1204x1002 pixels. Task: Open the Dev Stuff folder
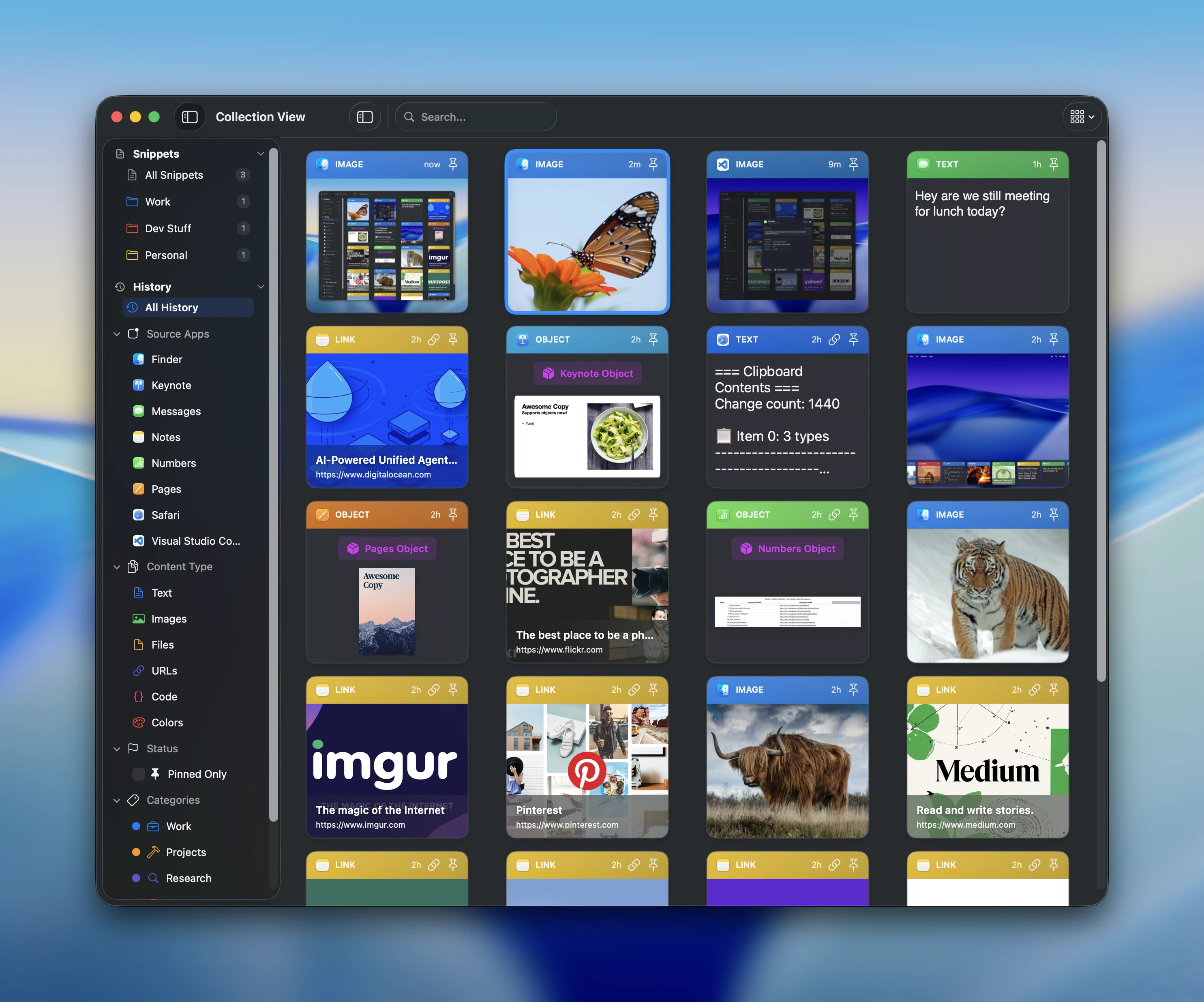[x=188, y=228]
